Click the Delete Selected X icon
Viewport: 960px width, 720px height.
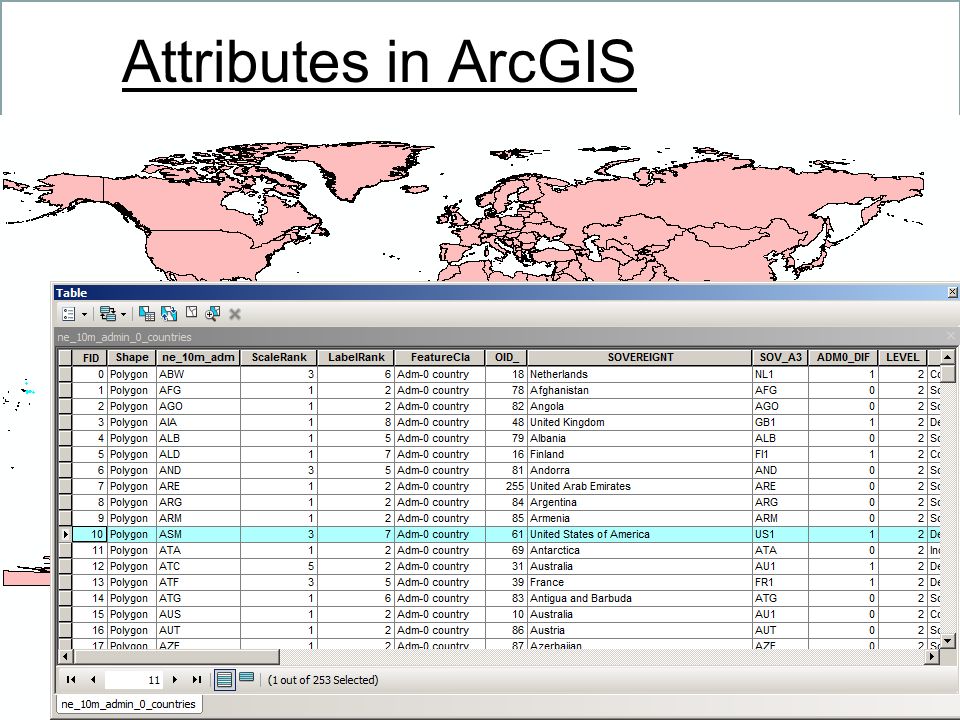click(x=234, y=314)
